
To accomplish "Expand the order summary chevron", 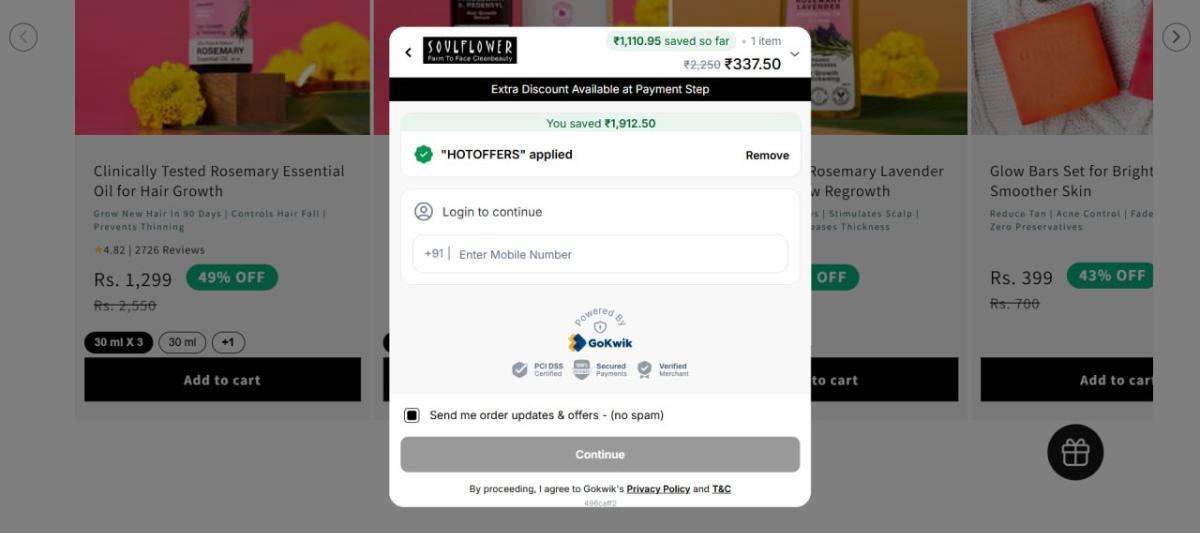I will tap(795, 54).
